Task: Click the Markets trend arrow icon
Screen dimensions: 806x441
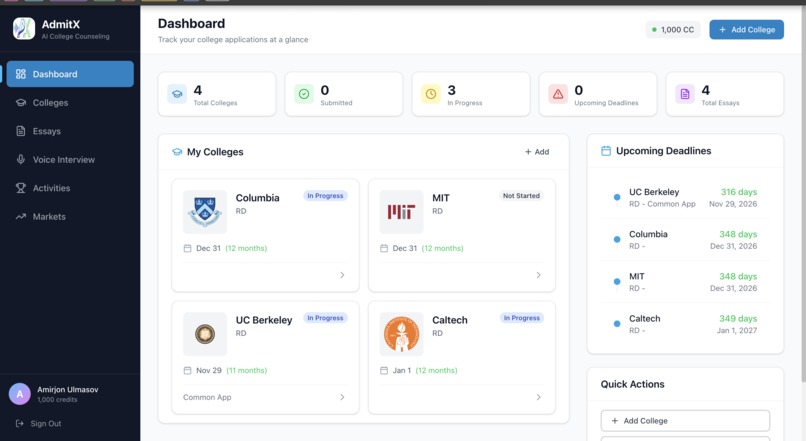Action: pyautogui.click(x=21, y=216)
